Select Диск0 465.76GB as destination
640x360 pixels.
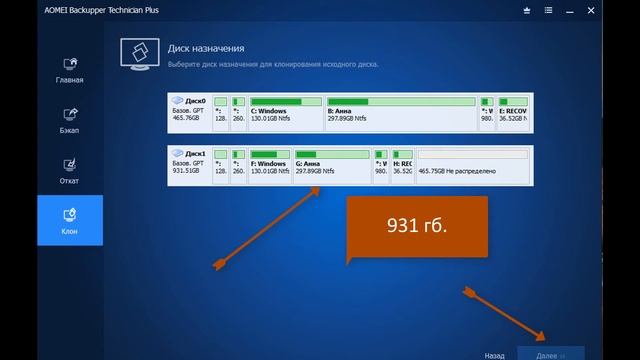pos(350,113)
